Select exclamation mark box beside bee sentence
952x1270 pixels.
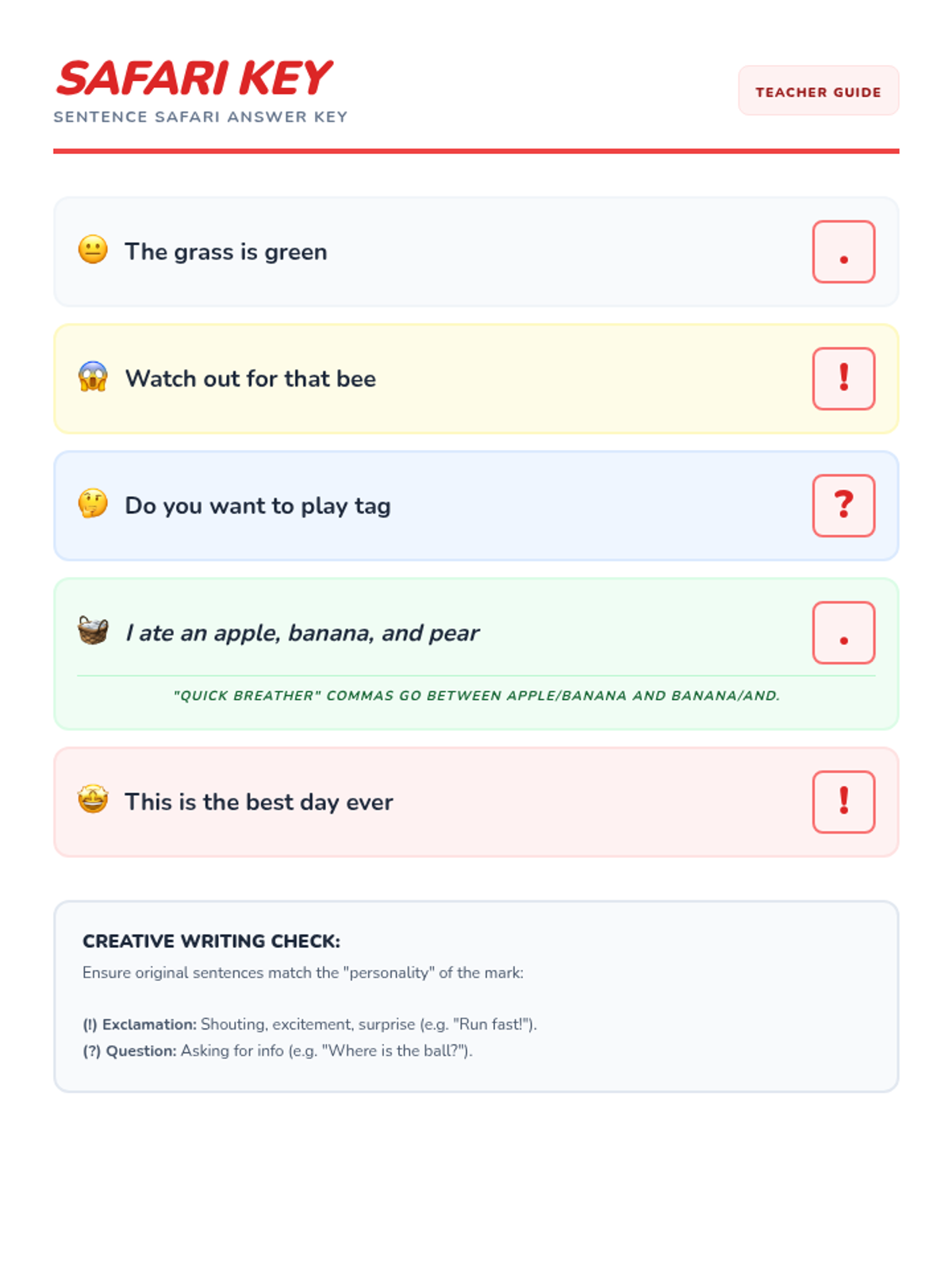click(843, 379)
